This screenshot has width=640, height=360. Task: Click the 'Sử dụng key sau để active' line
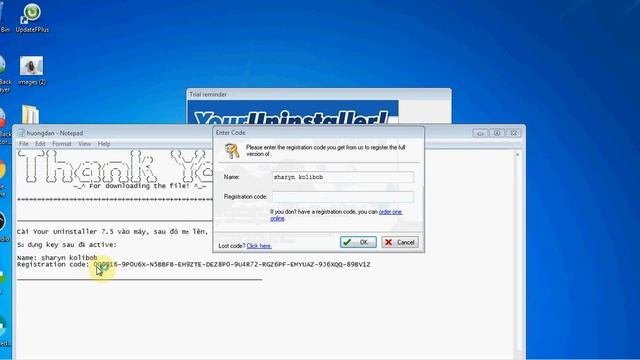pyautogui.click(x=67, y=245)
